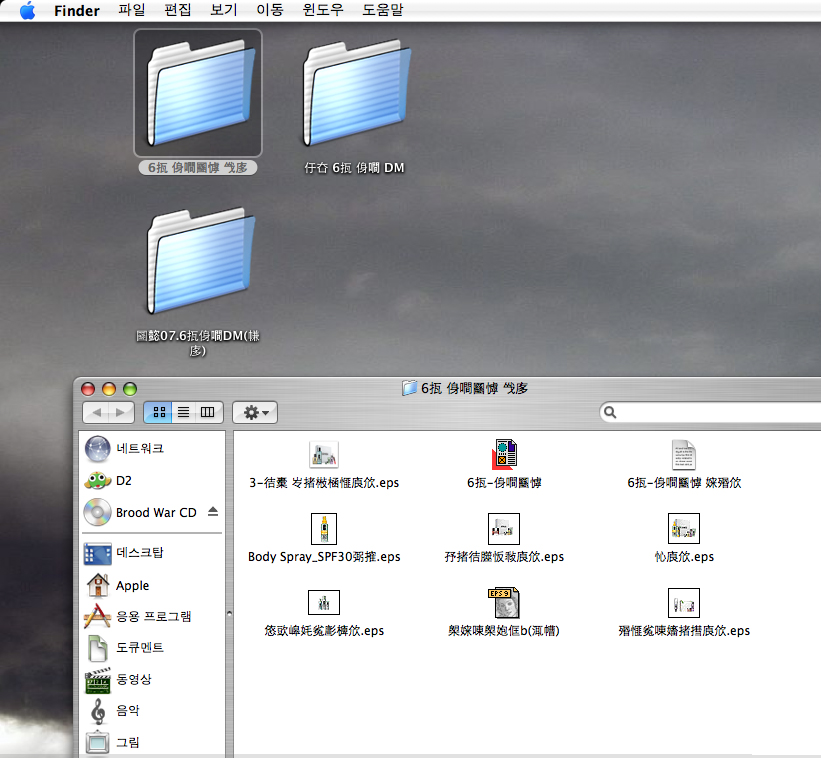Image resolution: width=821 pixels, height=758 pixels.
Task: Select the D2 icon in sidebar
Action: [98, 481]
